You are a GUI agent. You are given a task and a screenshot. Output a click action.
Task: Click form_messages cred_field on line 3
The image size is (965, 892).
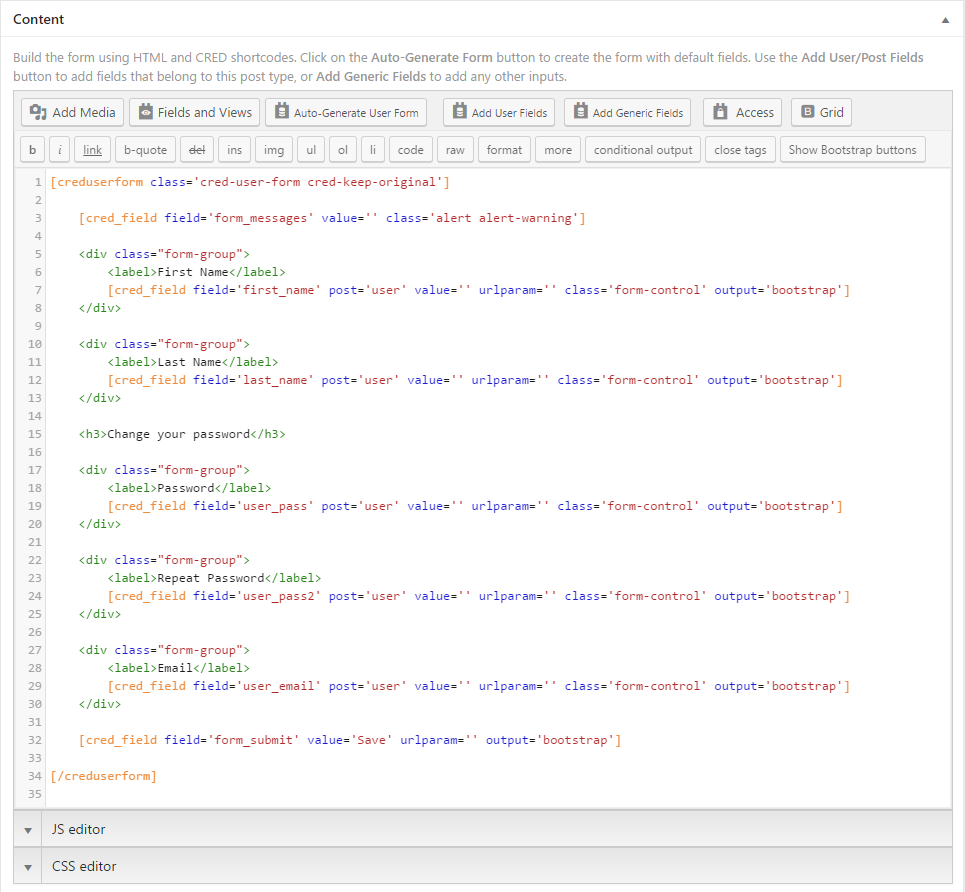tap(332, 218)
